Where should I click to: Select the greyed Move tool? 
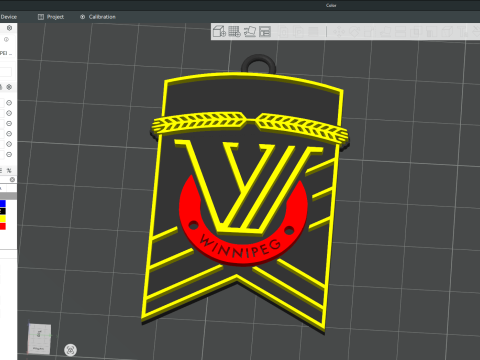pyautogui.click(x=339, y=32)
